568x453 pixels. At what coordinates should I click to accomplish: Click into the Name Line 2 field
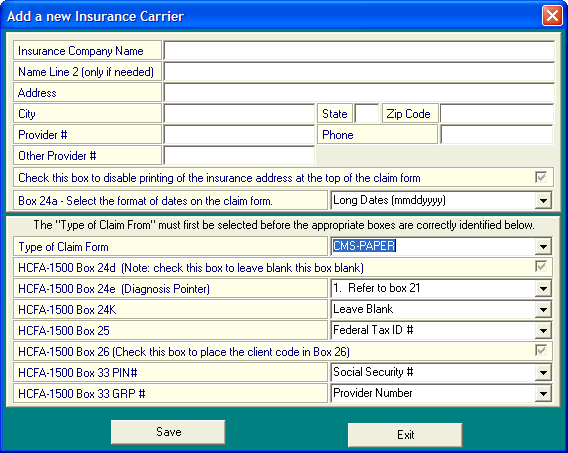click(359, 71)
